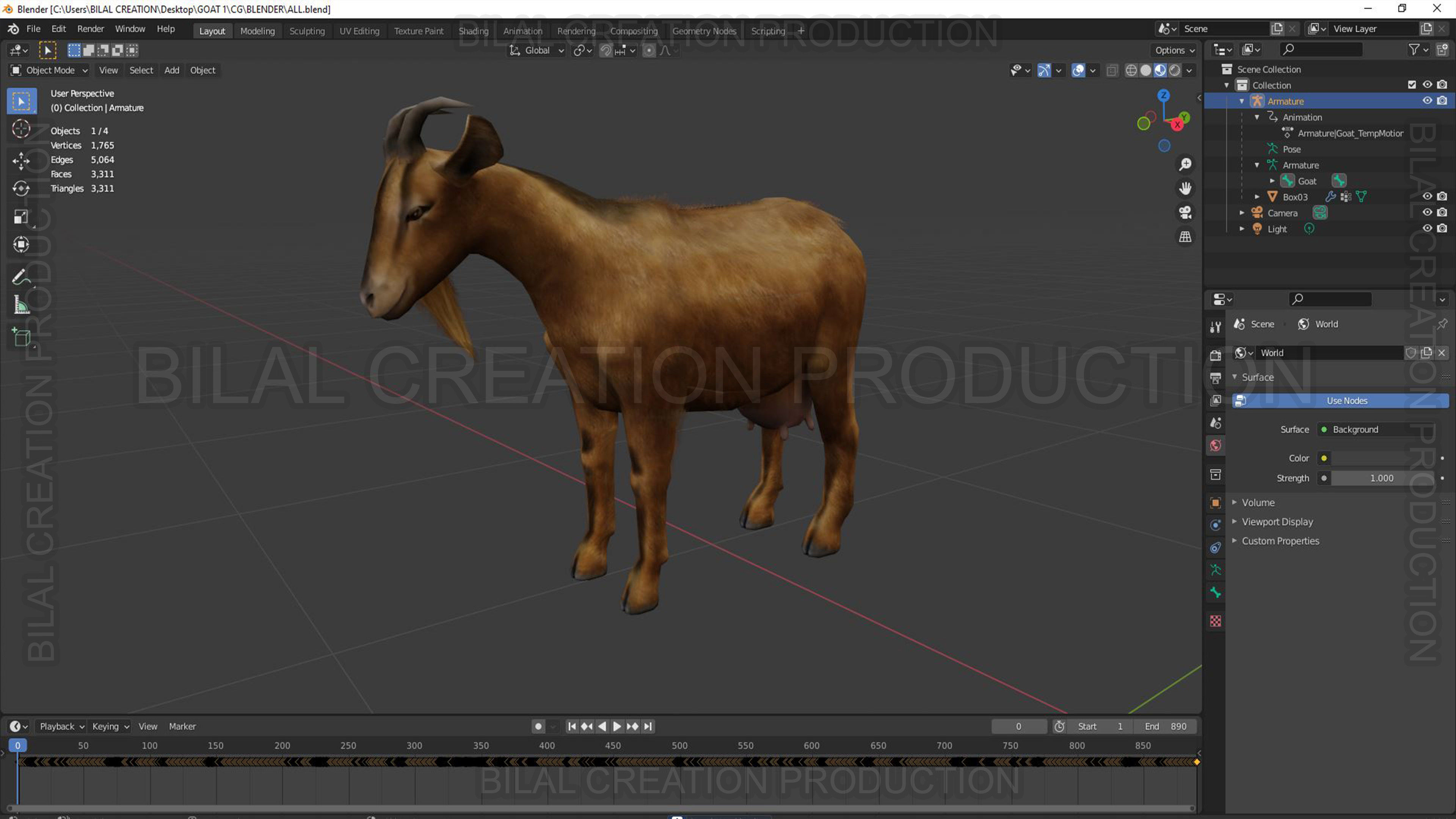Toggle Collection exclude checkbox
The width and height of the screenshot is (1456, 819).
click(1411, 85)
